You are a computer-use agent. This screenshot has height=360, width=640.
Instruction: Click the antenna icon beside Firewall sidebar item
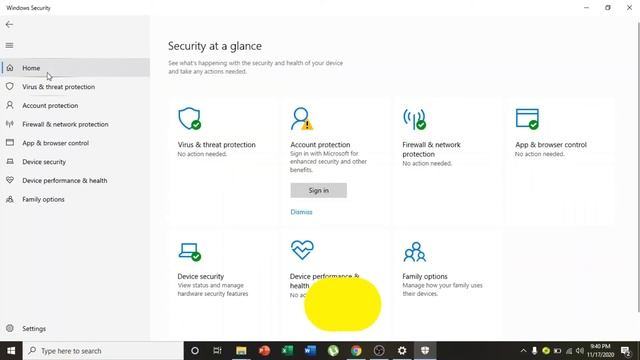pos(10,124)
